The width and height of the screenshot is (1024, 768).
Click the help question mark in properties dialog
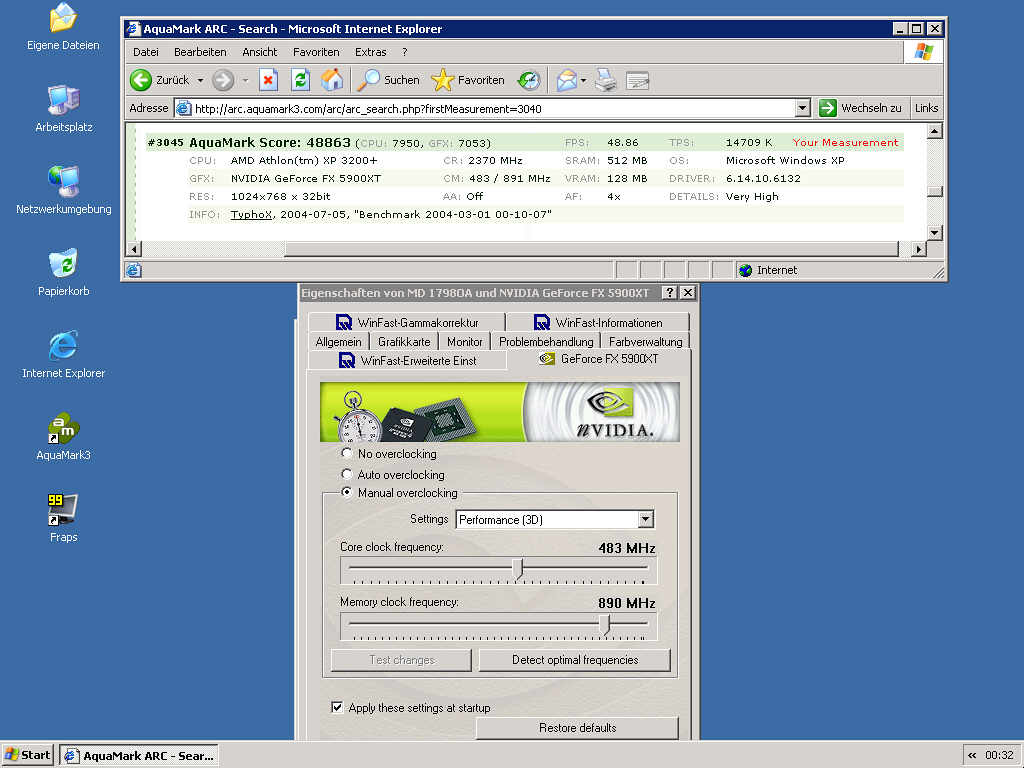click(x=669, y=293)
